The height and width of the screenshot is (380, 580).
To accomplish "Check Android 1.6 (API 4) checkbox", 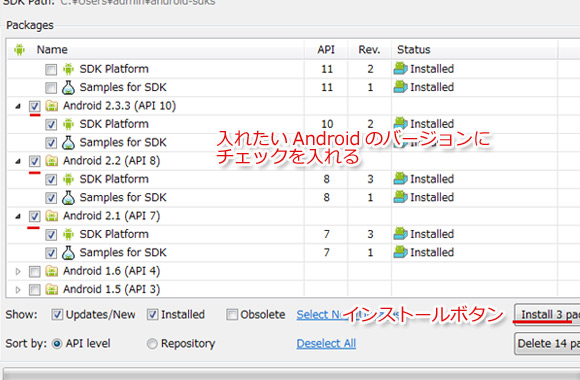I will (34, 272).
